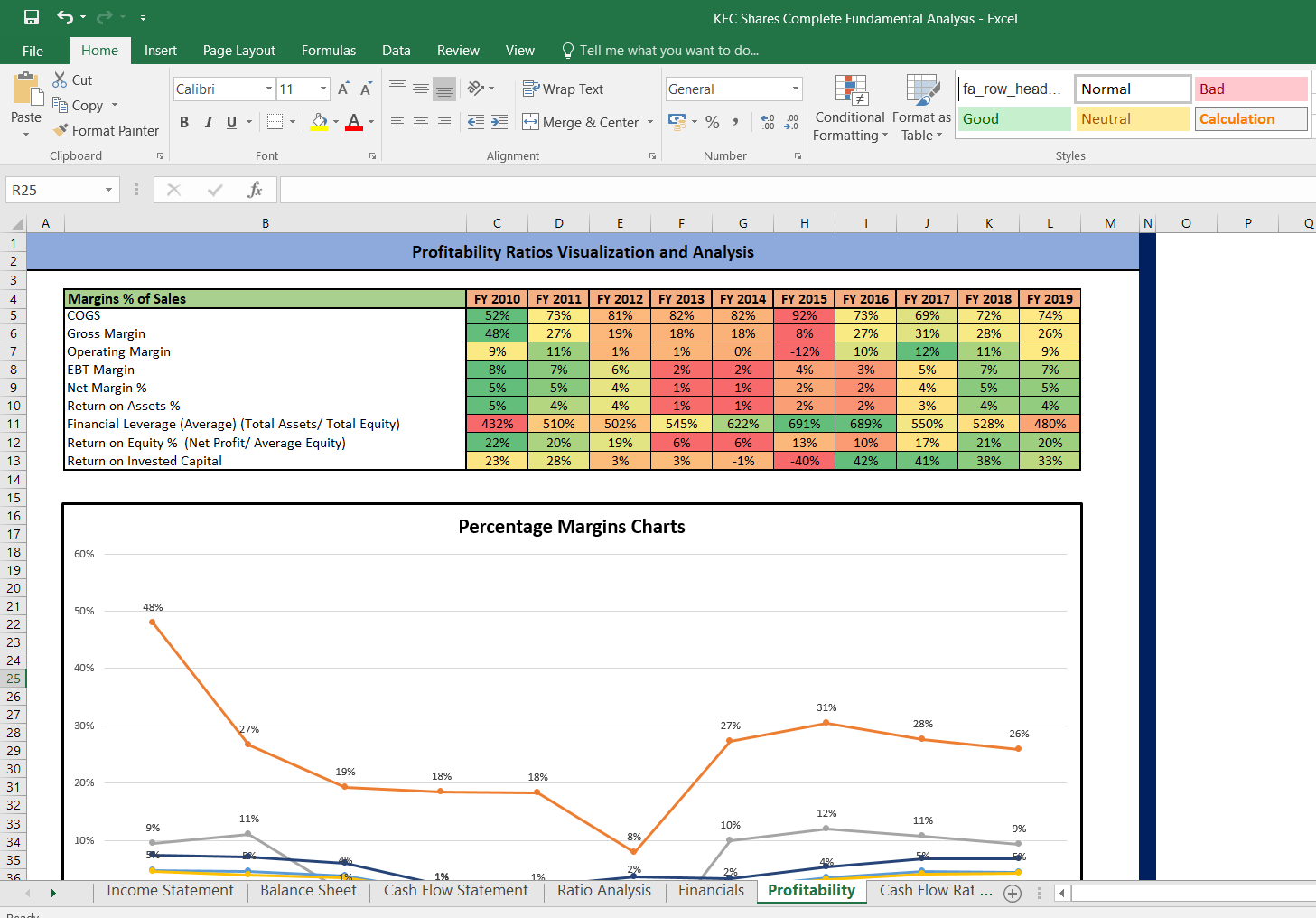Screen dimensions: 1316x918
Task: Increase the indent level
Action: pyautogui.click(x=499, y=122)
